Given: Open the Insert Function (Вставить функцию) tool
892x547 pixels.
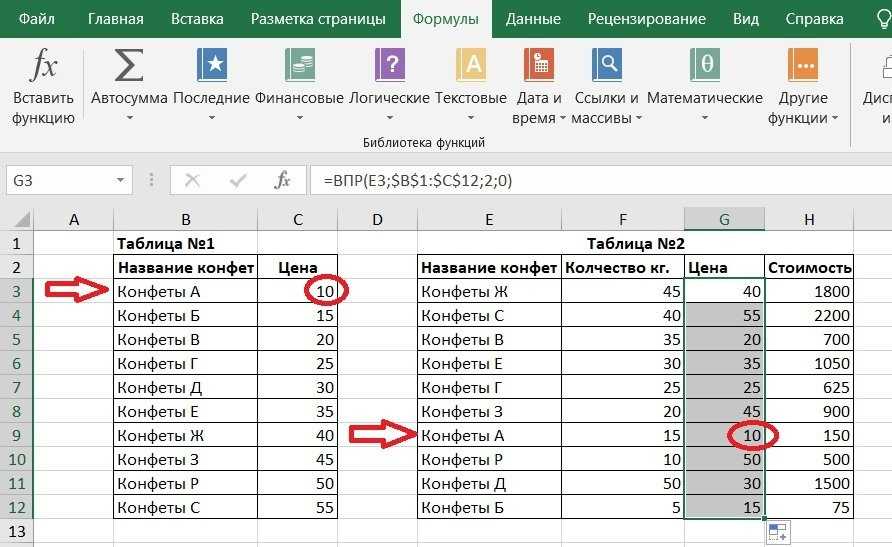Looking at the screenshot, I should [43, 85].
